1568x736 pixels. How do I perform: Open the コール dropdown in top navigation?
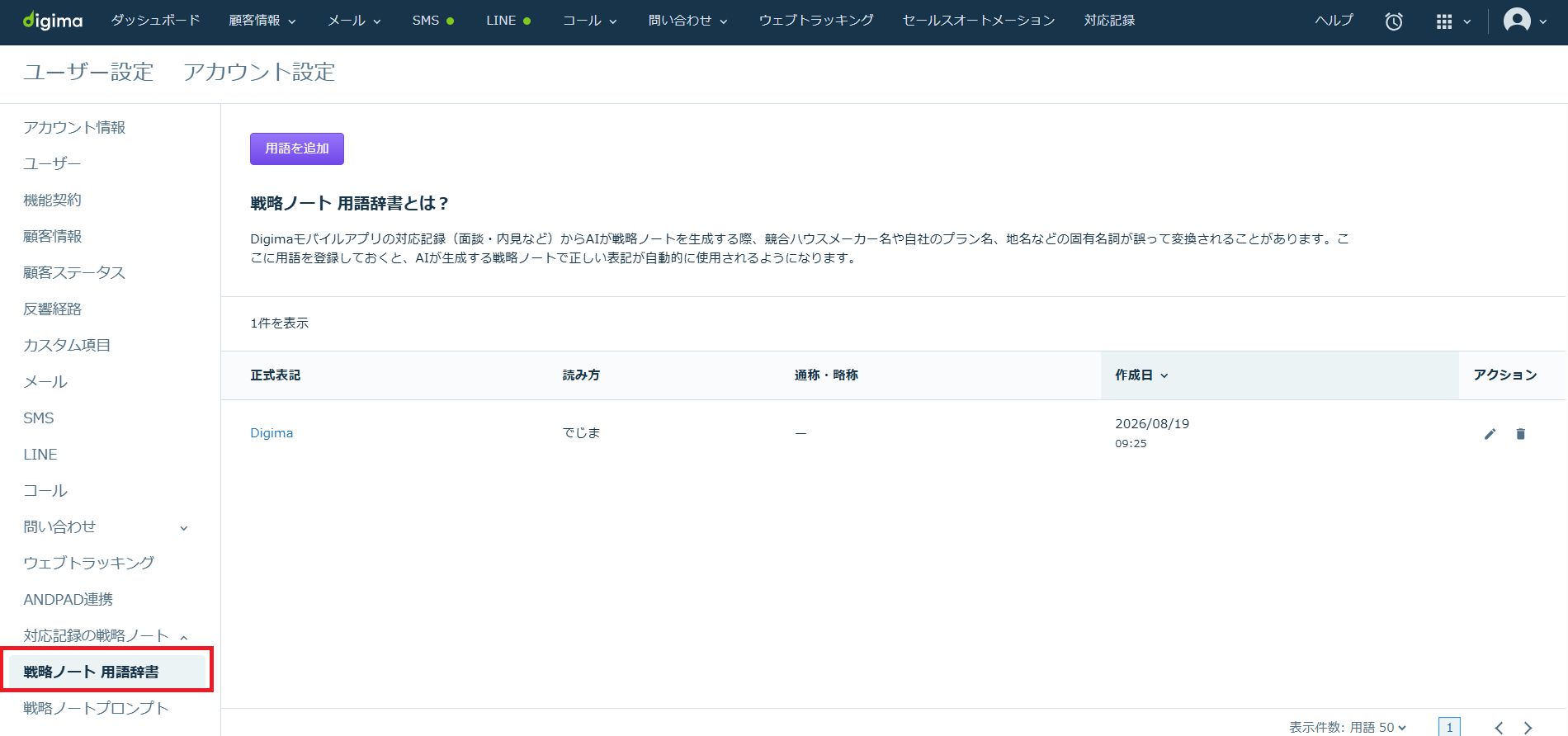589,21
